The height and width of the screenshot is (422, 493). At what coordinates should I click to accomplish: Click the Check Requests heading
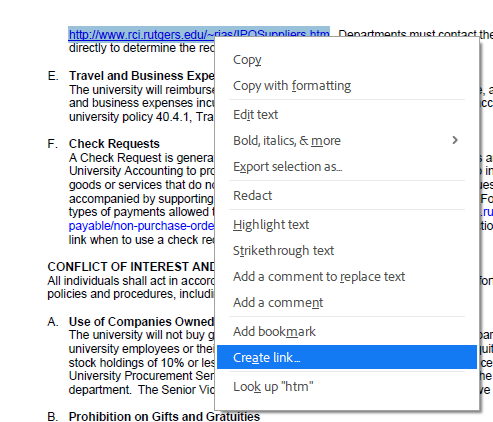tap(114, 144)
